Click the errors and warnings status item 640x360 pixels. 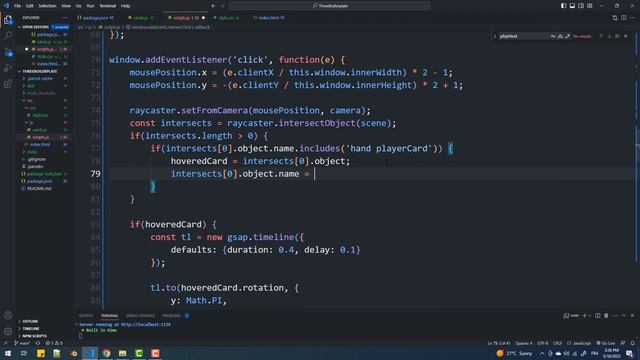[x=53, y=343]
